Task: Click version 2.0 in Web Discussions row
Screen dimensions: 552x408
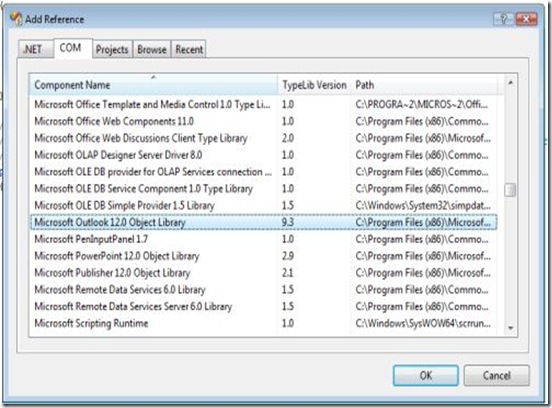Action: [x=288, y=138]
